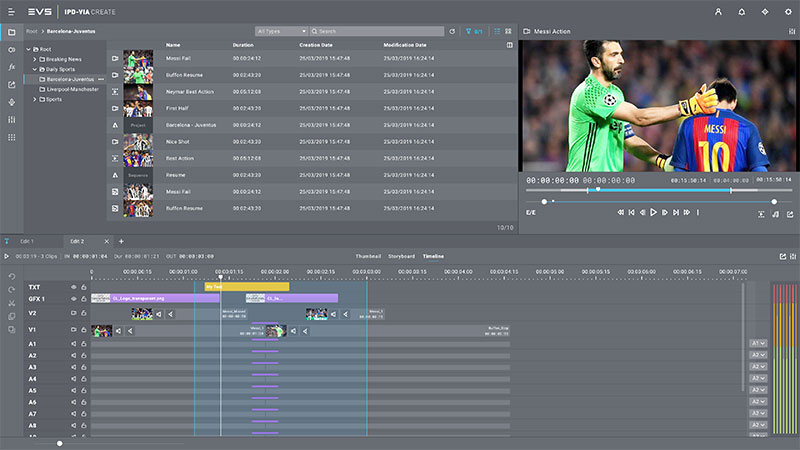The image size is (800, 450).
Task: Step one frame forward in viewer
Action: pos(664,212)
